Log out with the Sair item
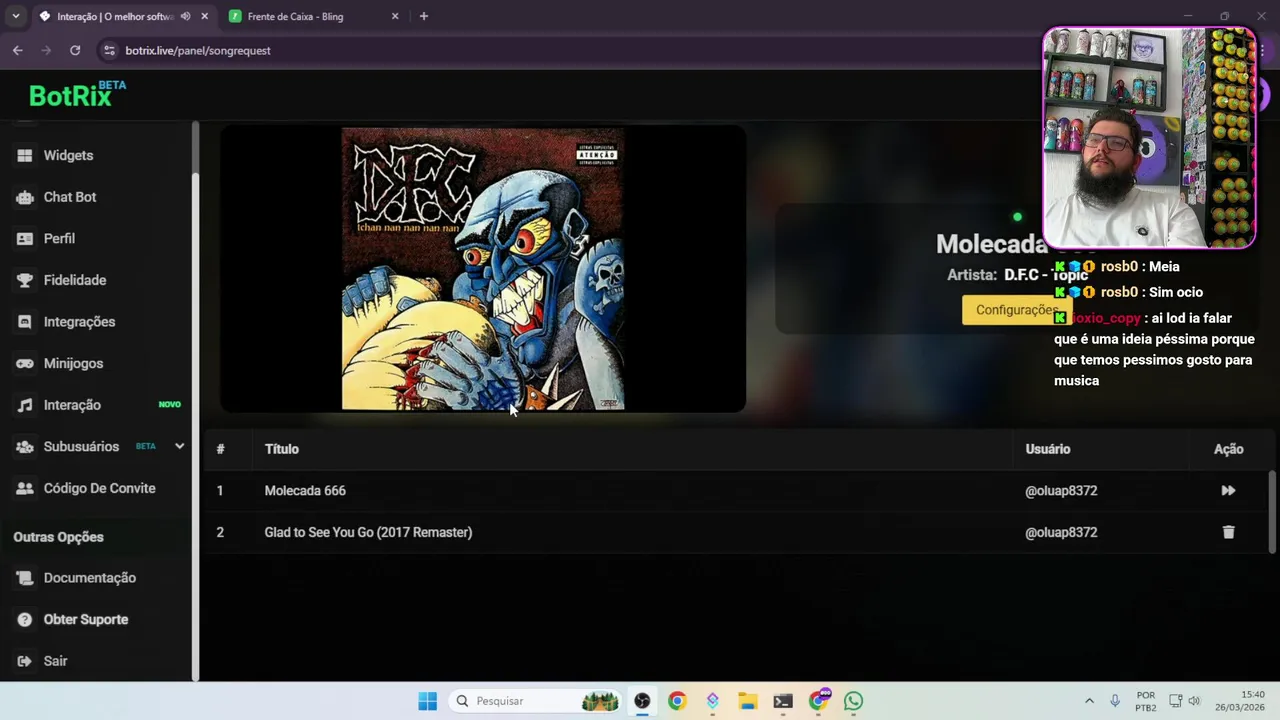The height and width of the screenshot is (720, 1280). (55, 661)
